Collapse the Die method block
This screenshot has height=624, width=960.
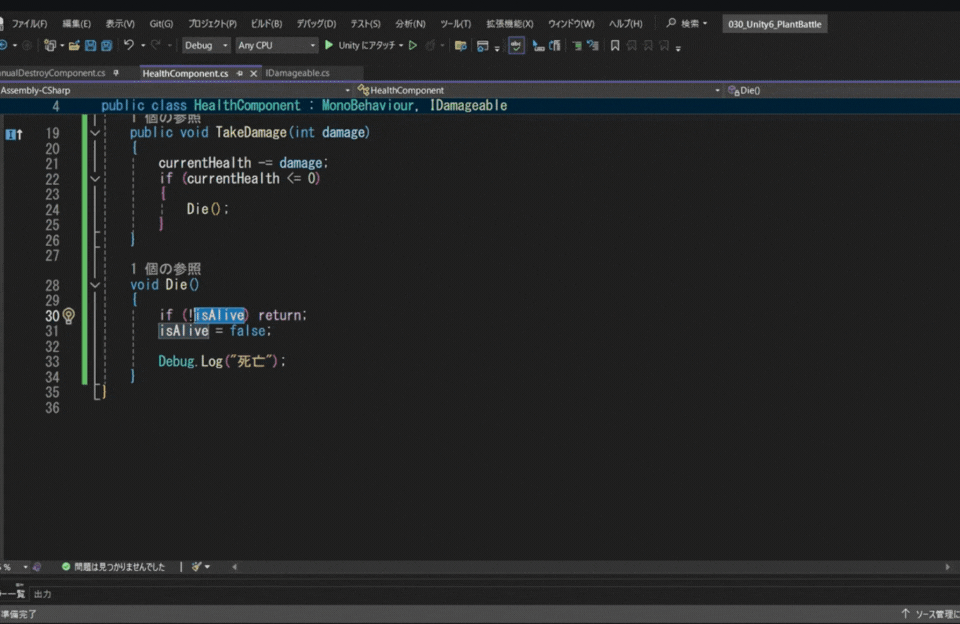(95, 285)
